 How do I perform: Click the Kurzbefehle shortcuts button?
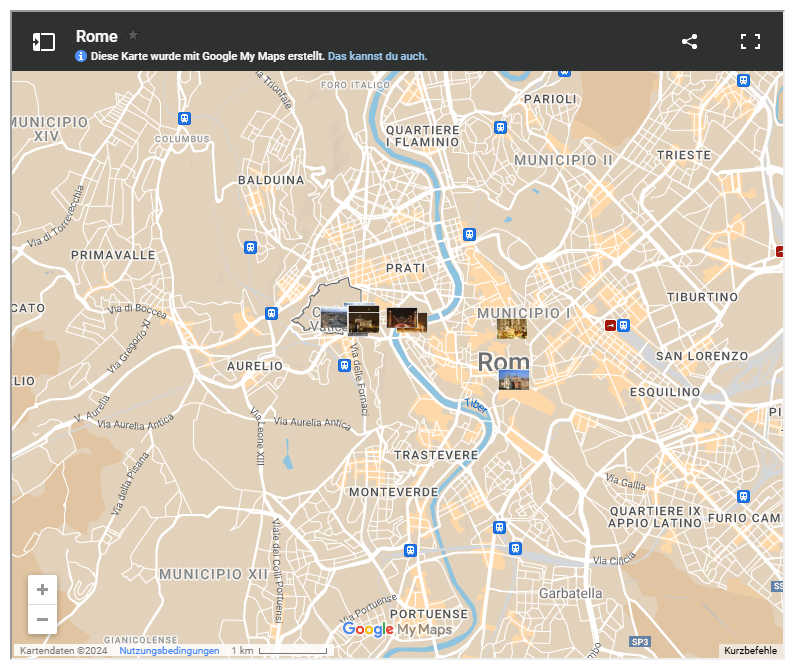click(750, 651)
